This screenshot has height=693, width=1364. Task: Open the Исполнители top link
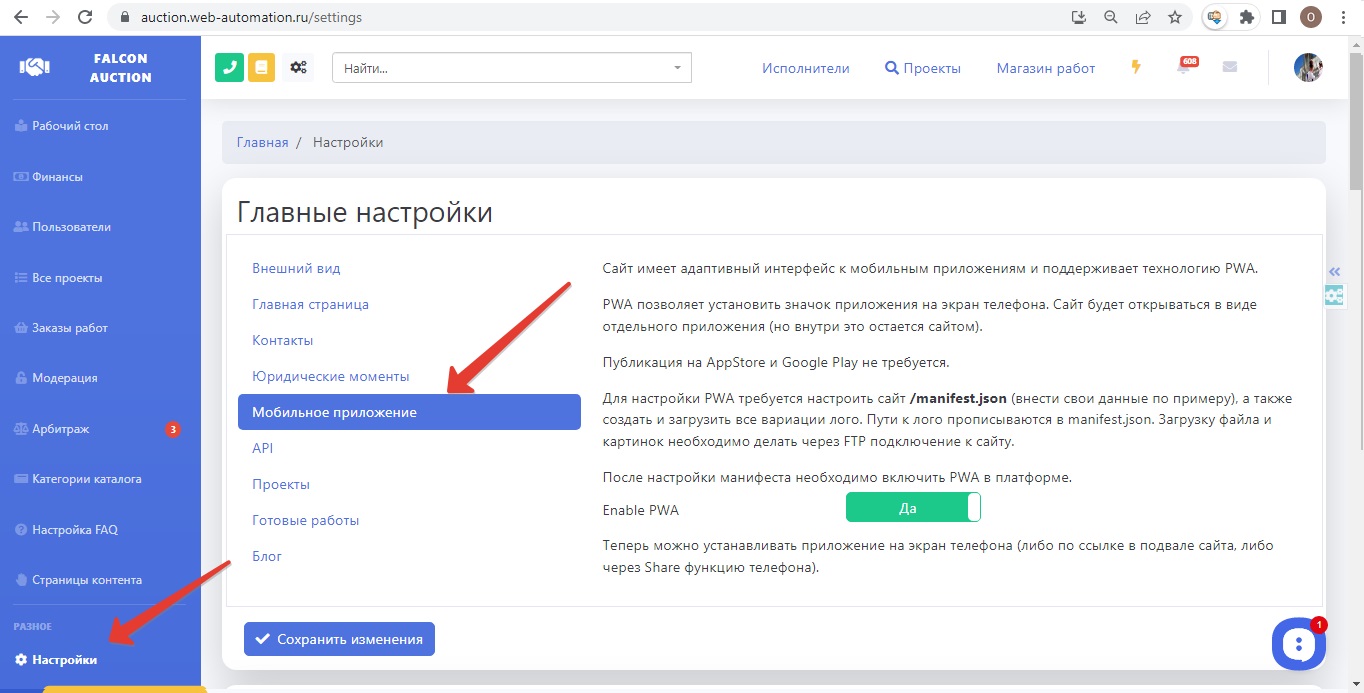click(x=805, y=68)
